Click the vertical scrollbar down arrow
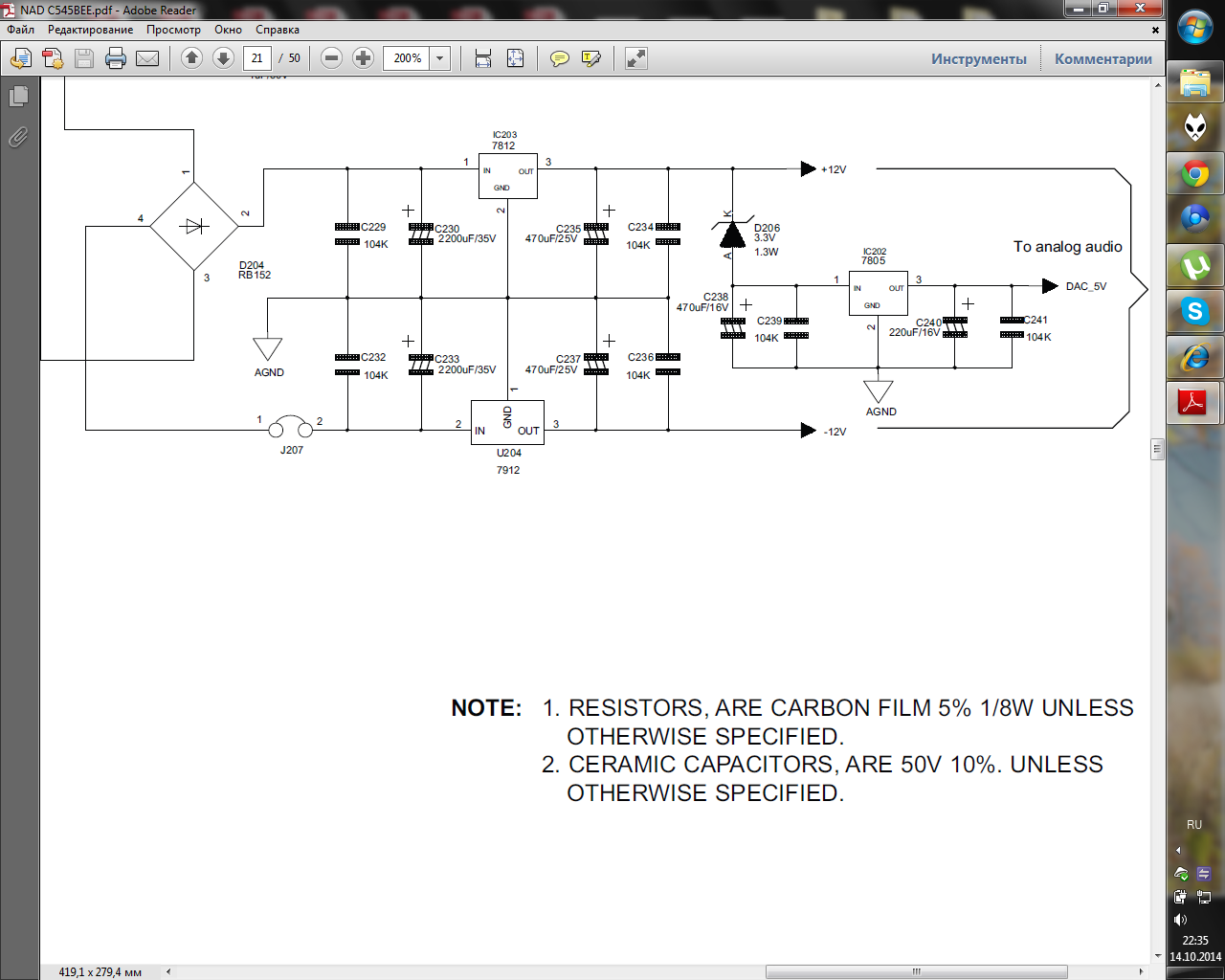The image size is (1225, 980). point(1158,954)
